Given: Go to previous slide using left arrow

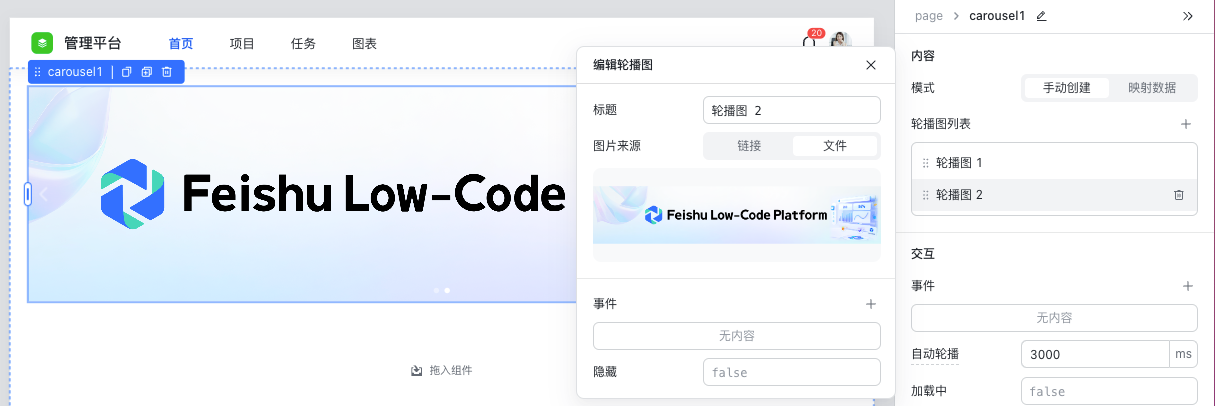Looking at the screenshot, I should (44, 195).
